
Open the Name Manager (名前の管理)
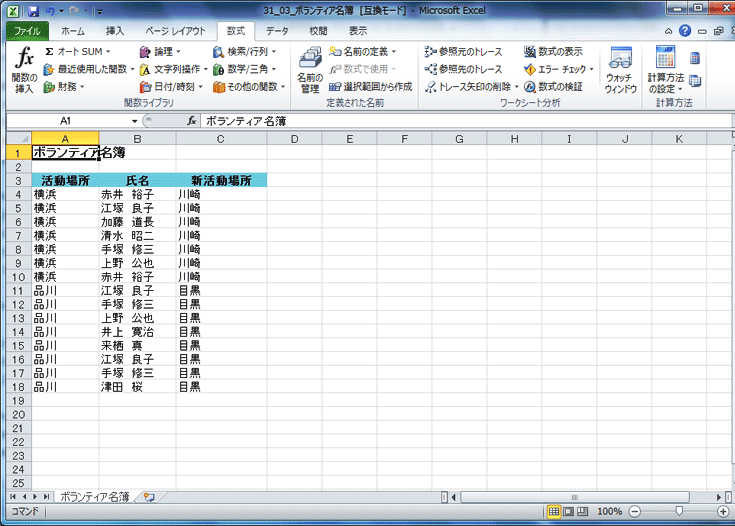point(310,70)
